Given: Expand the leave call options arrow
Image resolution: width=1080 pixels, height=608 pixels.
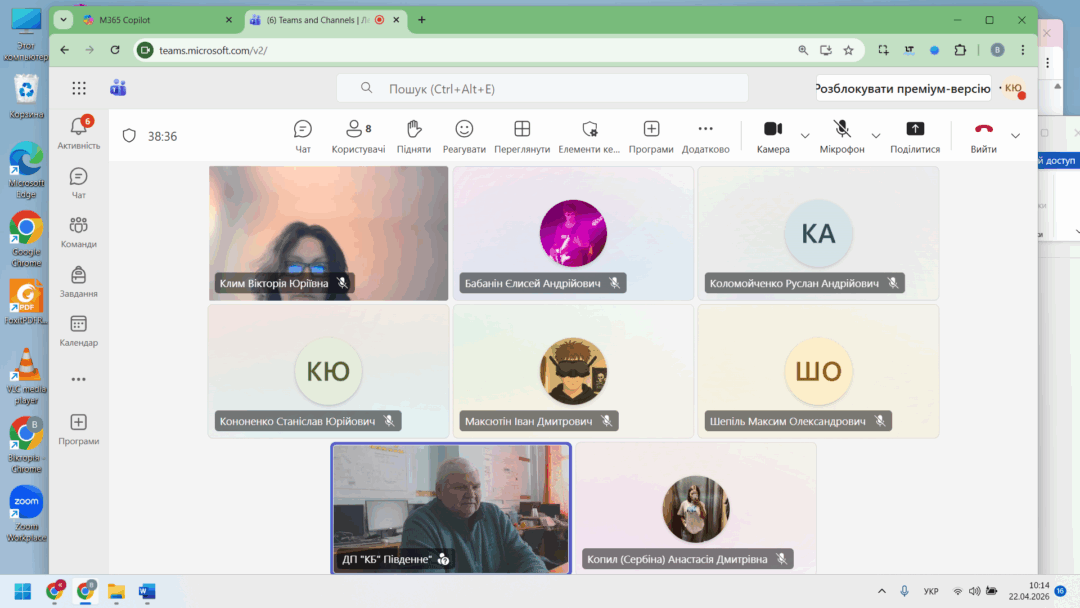Looking at the screenshot, I should [1016, 136].
